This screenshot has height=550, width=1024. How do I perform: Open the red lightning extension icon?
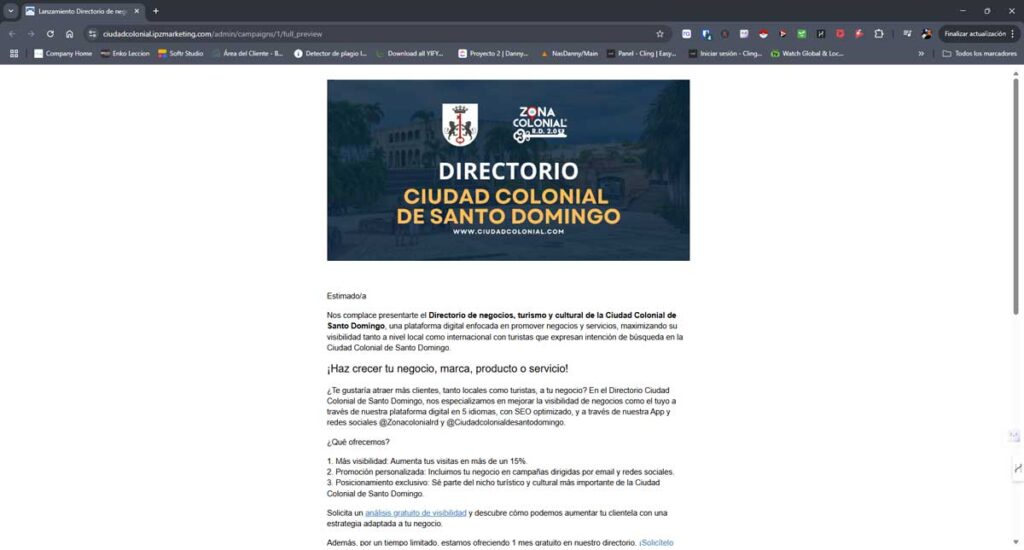click(859, 34)
